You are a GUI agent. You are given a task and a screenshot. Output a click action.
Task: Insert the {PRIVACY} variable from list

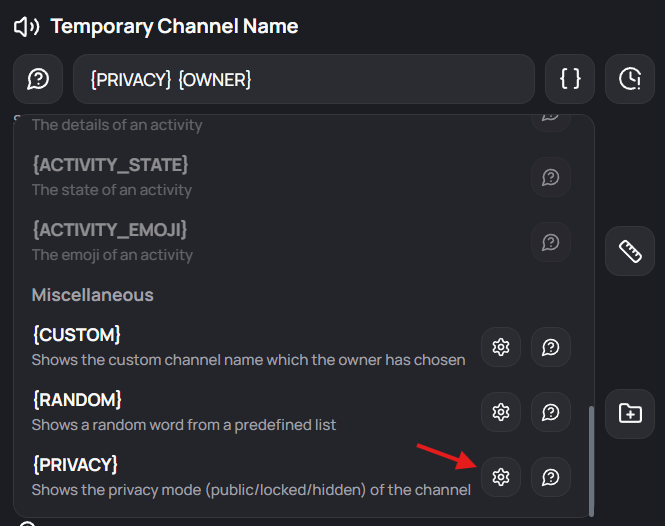pyautogui.click(x=75, y=464)
